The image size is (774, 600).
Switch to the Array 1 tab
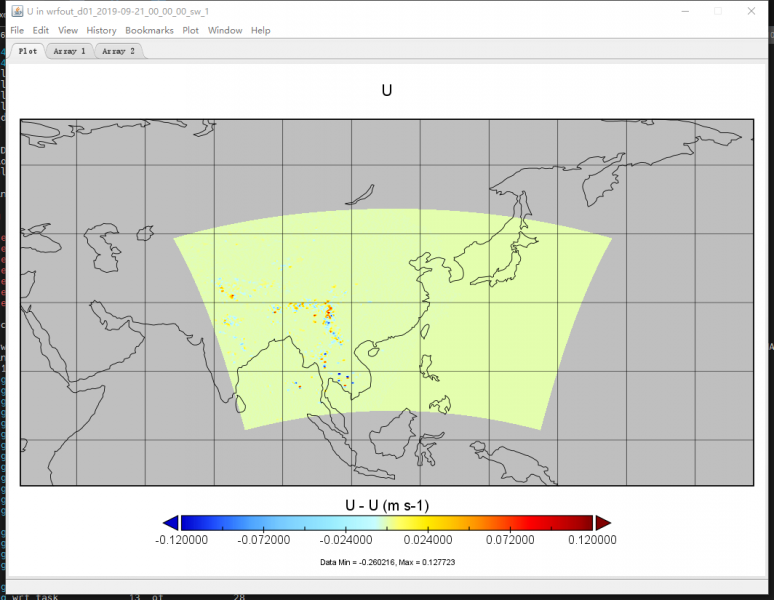coord(69,51)
